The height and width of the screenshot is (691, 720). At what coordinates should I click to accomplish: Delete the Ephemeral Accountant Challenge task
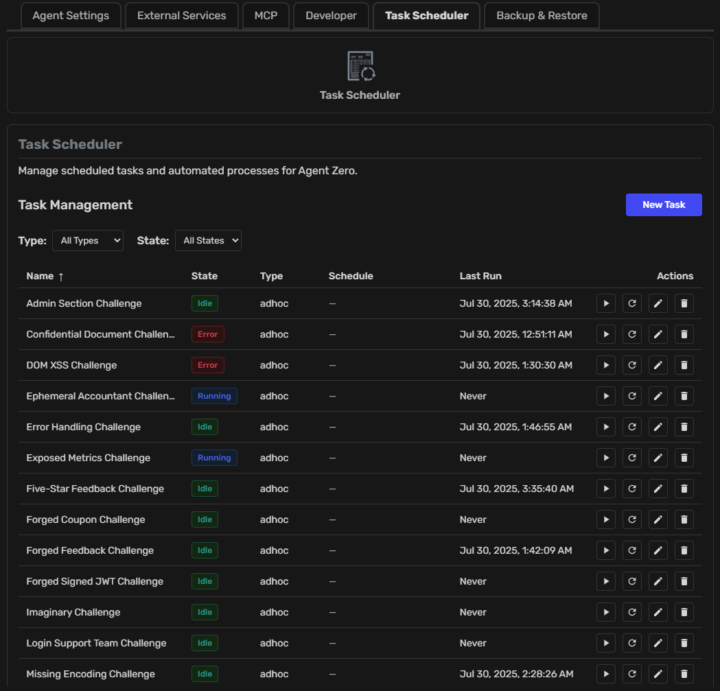(684, 396)
